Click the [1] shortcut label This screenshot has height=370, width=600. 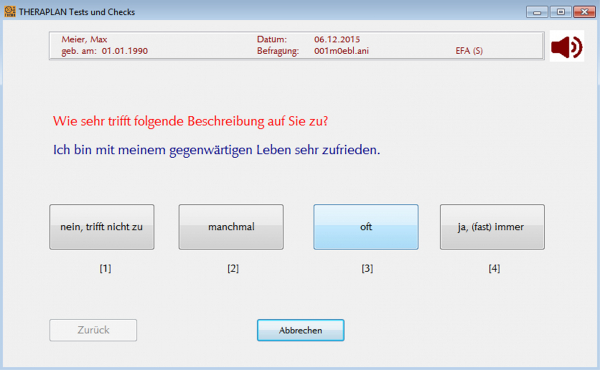(x=105, y=268)
